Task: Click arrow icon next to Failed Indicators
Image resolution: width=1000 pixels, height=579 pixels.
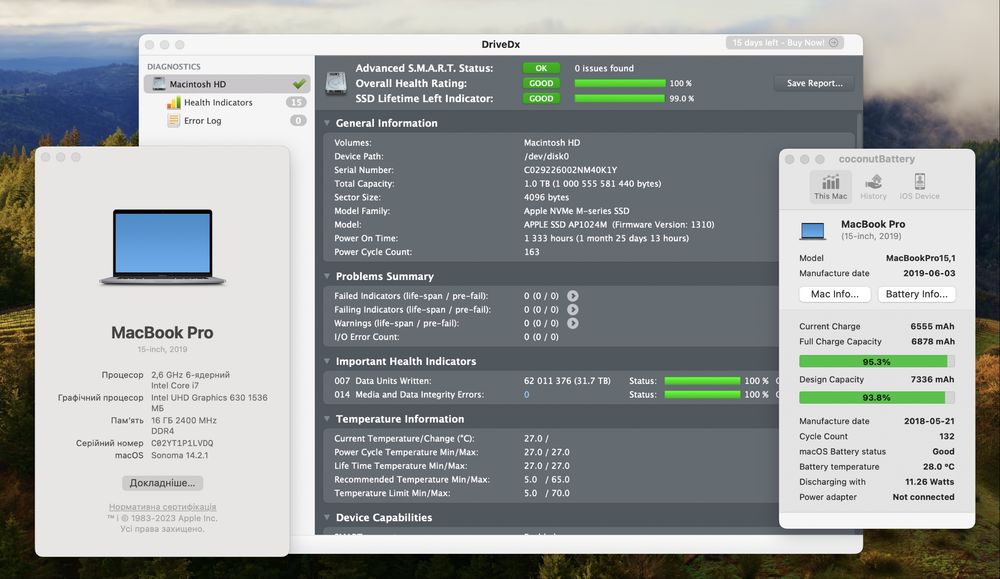Action: [x=573, y=296]
